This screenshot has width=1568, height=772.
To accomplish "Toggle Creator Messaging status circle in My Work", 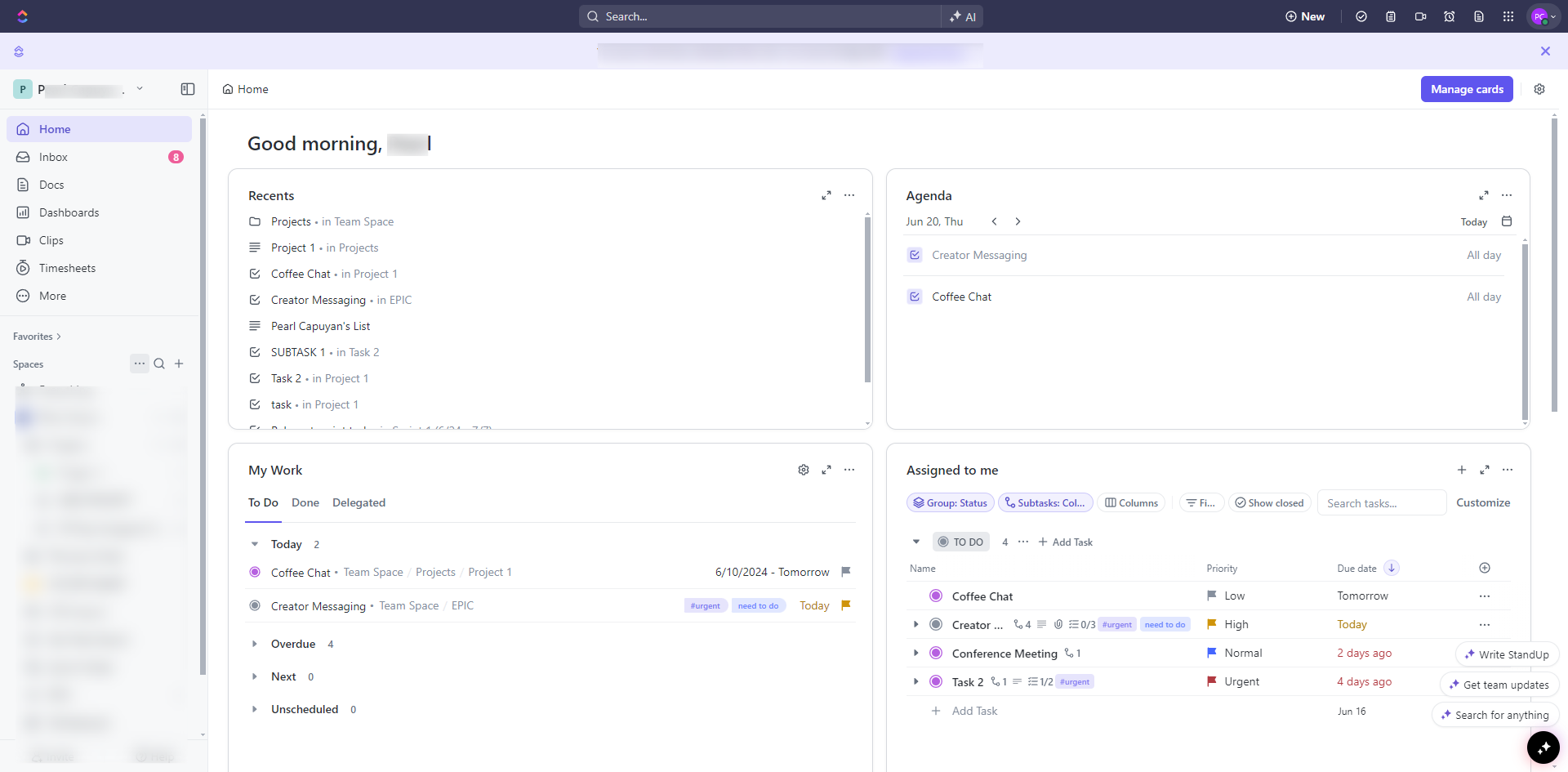I will point(255,605).
